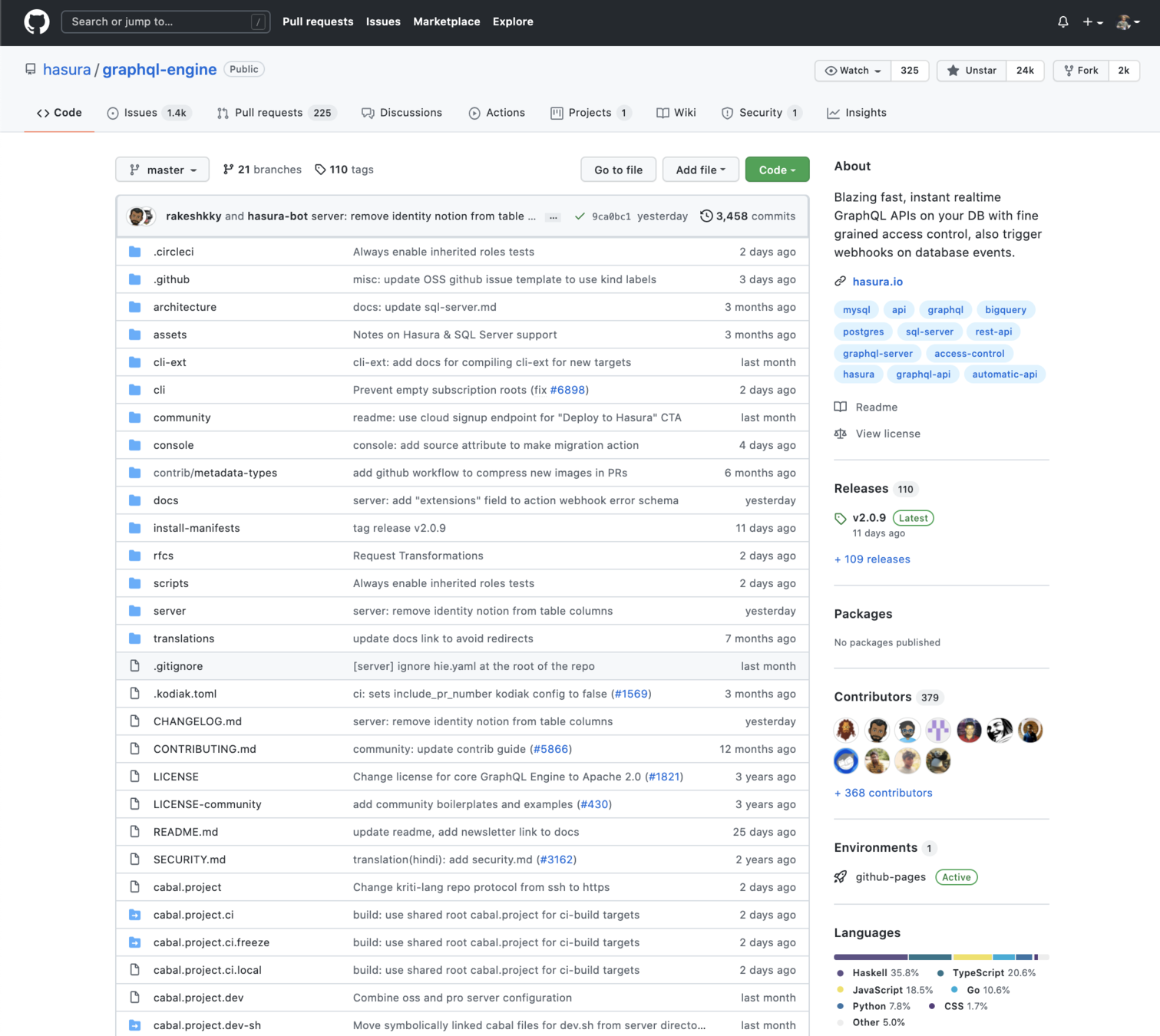Open the green Code dropdown
The height and width of the screenshot is (1036, 1160).
click(x=777, y=170)
